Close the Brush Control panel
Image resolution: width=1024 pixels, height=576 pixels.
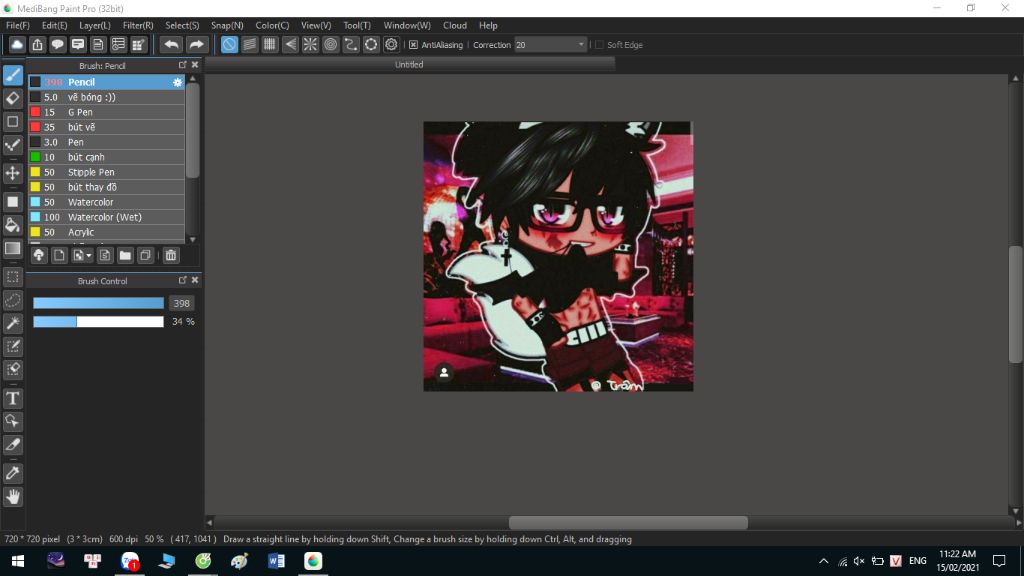195,280
